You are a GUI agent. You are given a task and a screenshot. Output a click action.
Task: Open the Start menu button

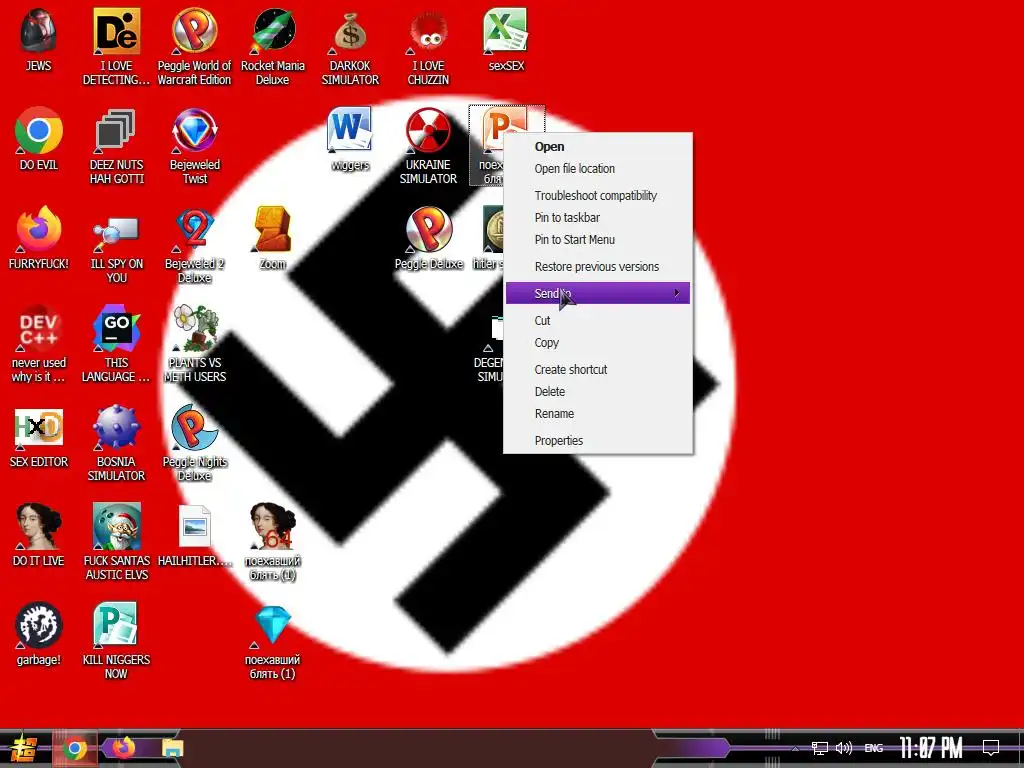click(x=24, y=748)
